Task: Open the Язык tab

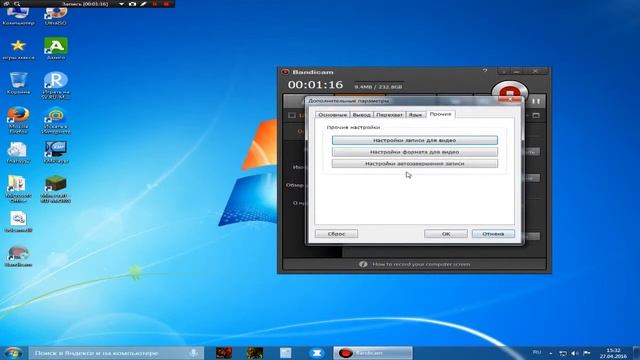Action: tap(416, 115)
